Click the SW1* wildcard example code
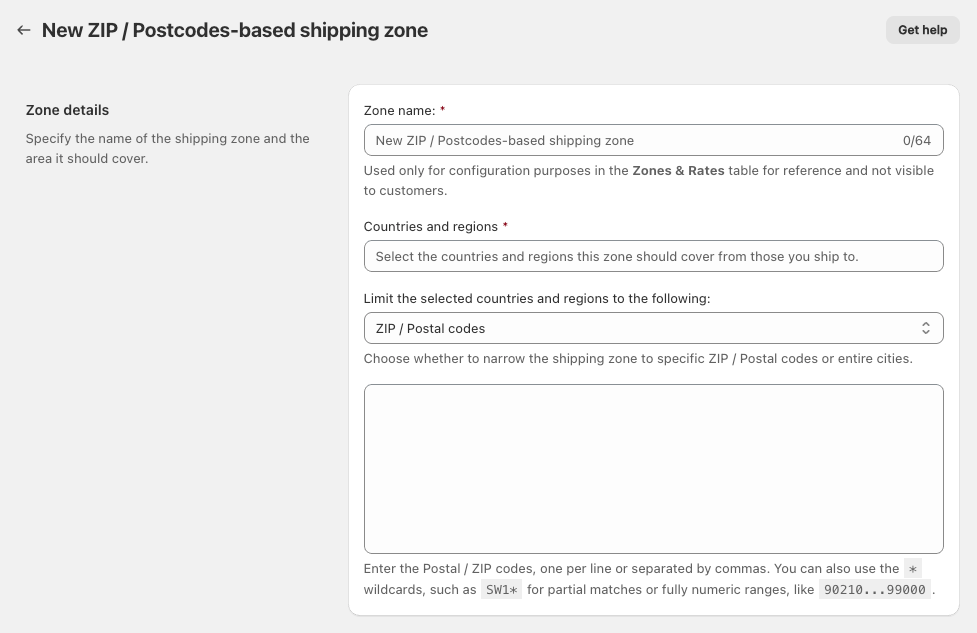Screen dimensions: 977x633 point(501,590)
